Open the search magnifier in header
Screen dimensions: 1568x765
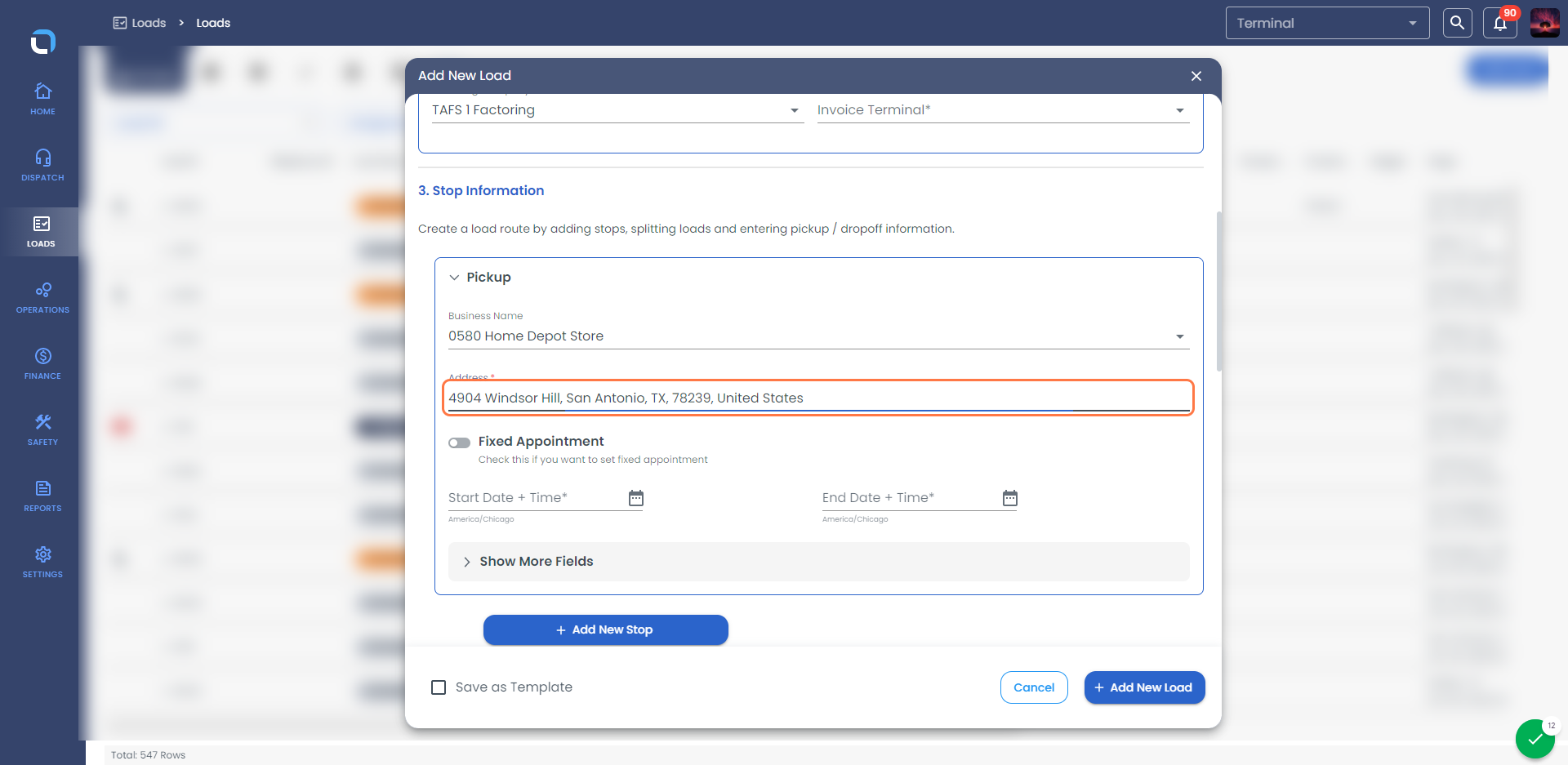1457,23
